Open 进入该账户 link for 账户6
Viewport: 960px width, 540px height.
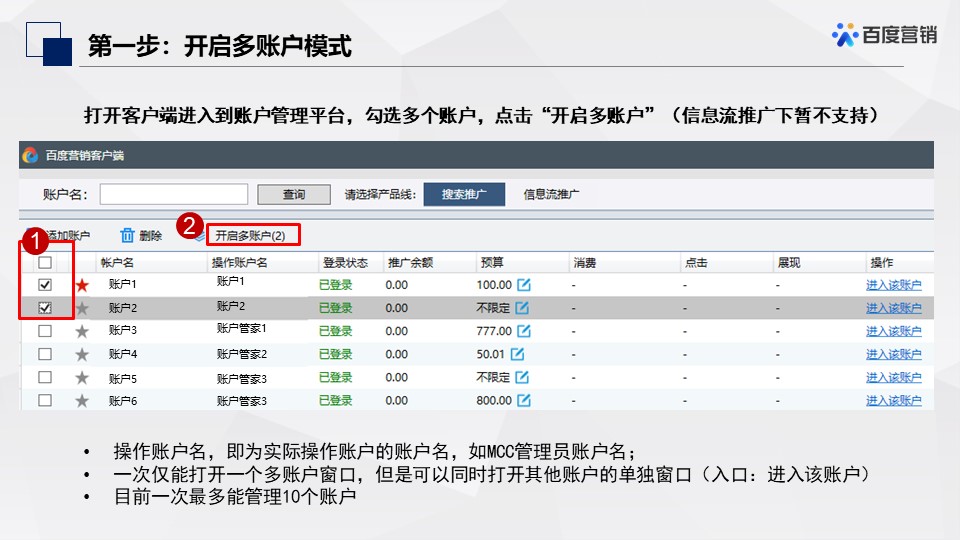click(x=893, y=400)
